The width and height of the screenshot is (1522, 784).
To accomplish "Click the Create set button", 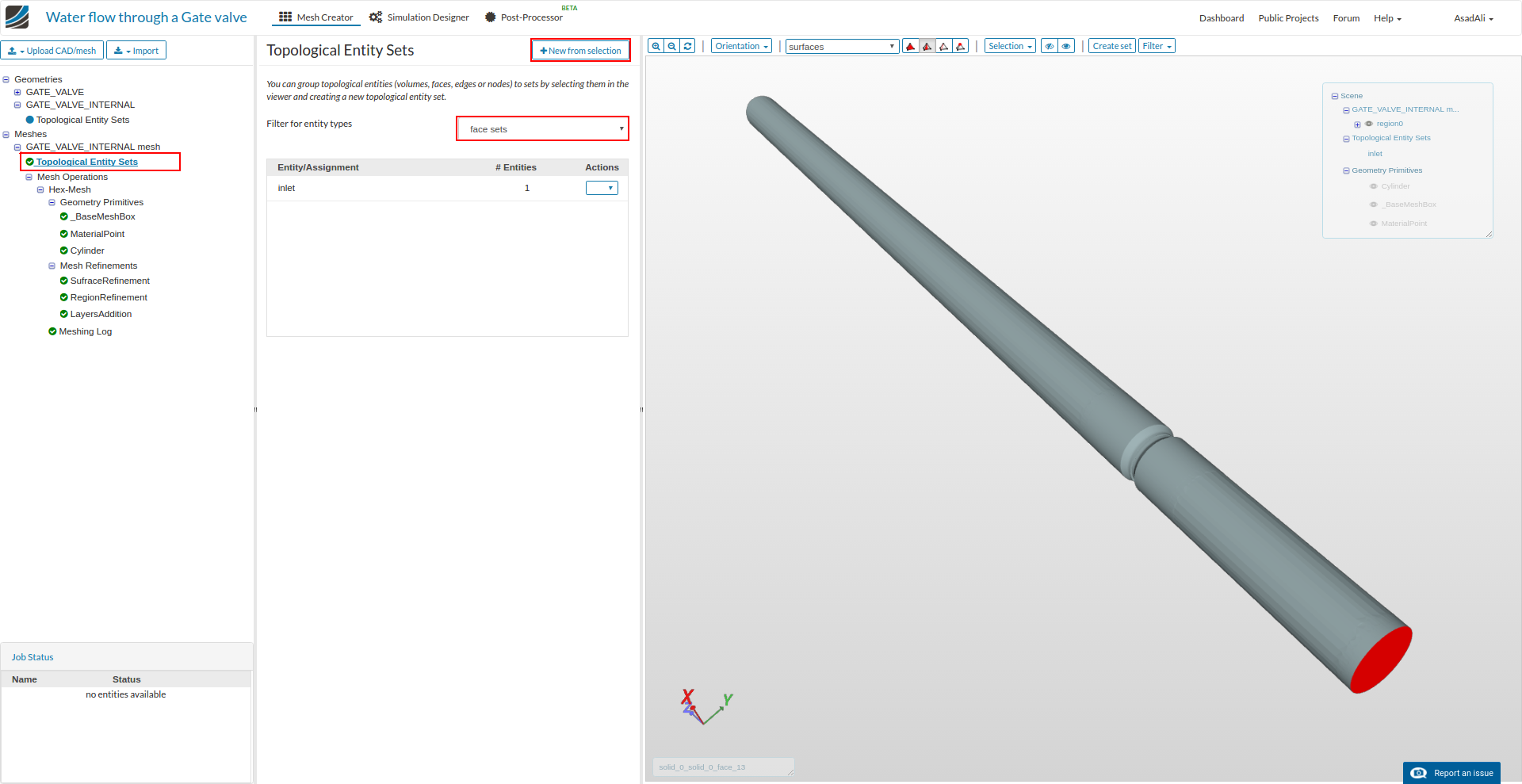I will tap(1111, 46).
